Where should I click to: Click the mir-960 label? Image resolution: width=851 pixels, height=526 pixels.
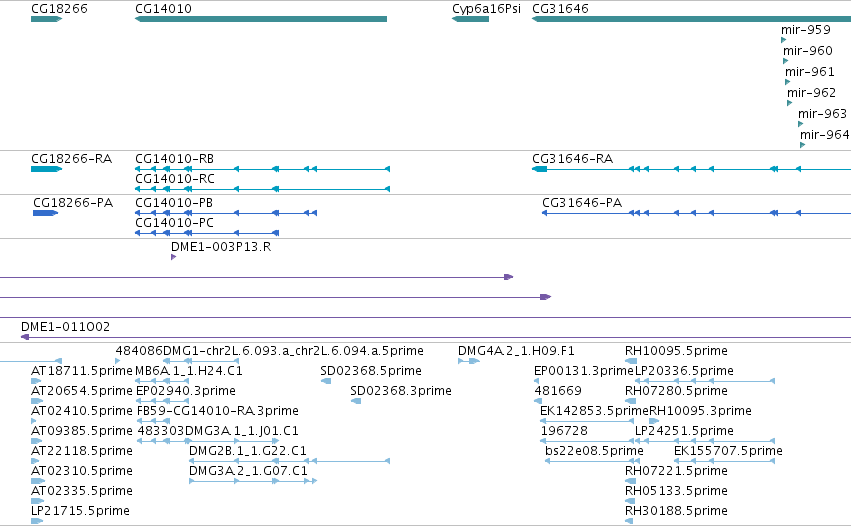coord(808,51)
